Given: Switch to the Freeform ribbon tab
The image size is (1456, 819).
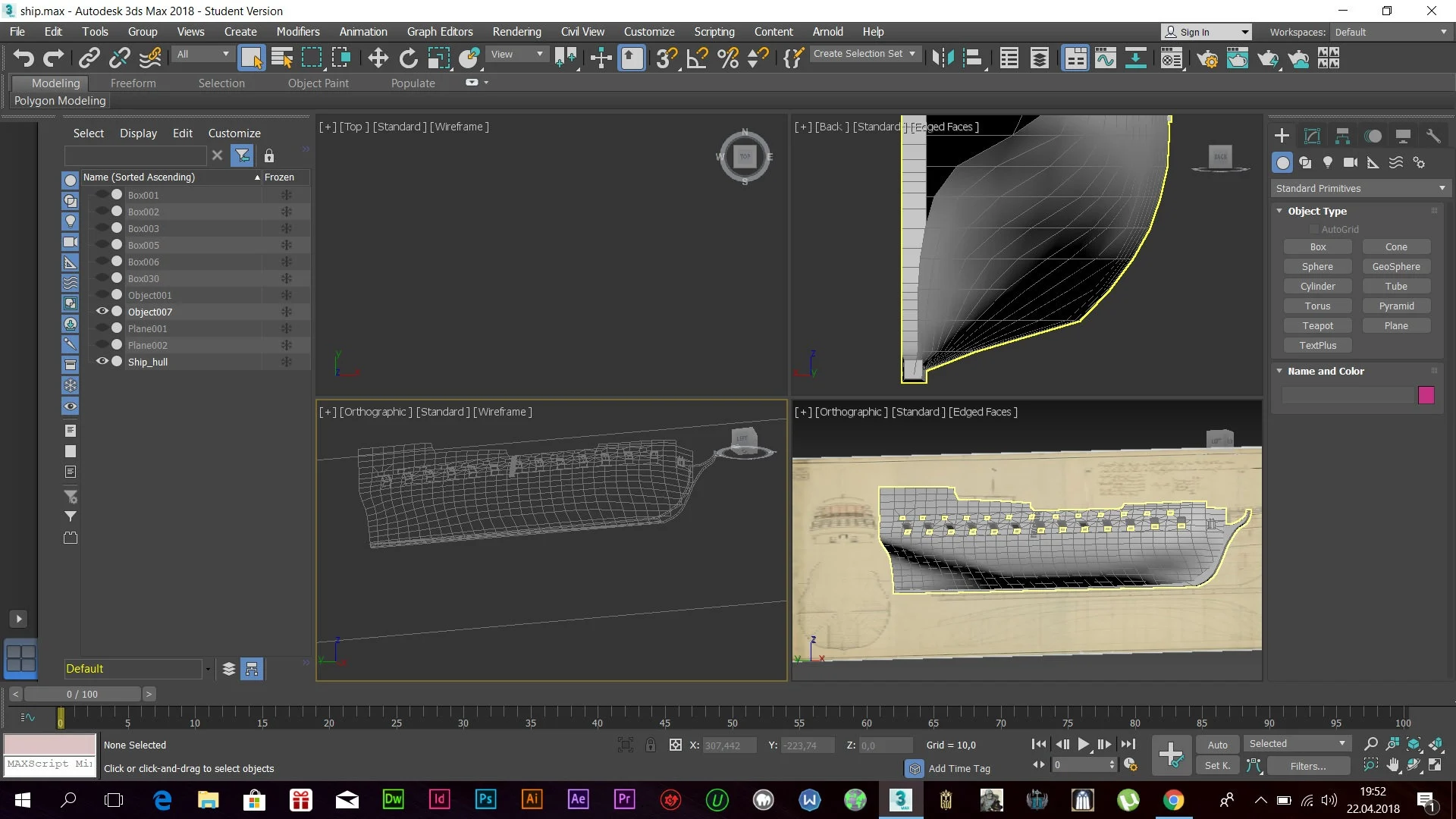Looking at the screenshot, I should (x=133, y=83).
